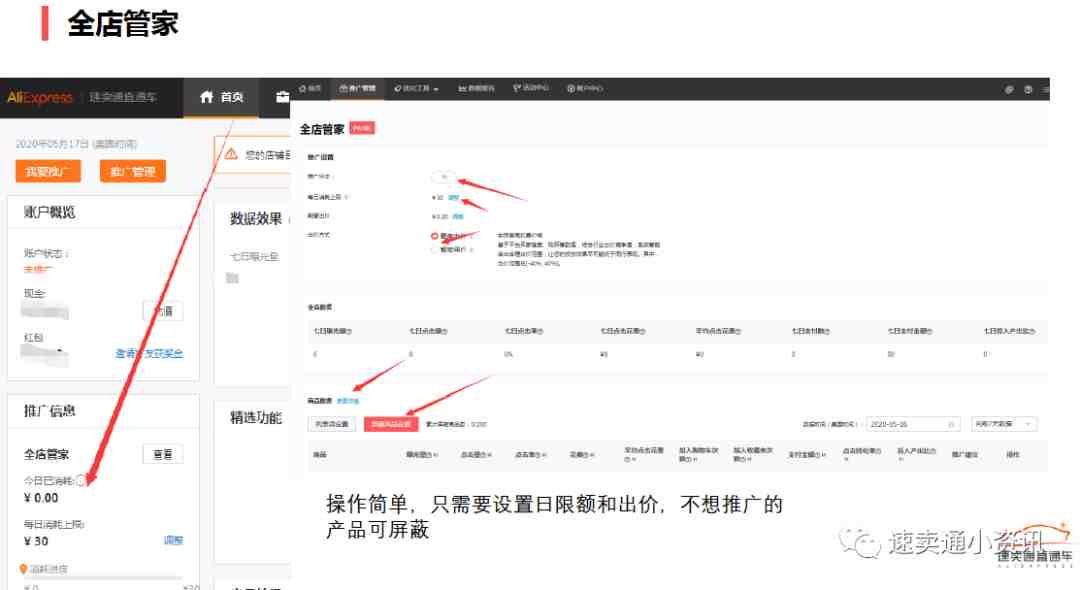Image resolution: width=1080 pixels, height=590 pixels.
Task: Click the briefcase icon in the left header
Action: (x=283, y=97)
